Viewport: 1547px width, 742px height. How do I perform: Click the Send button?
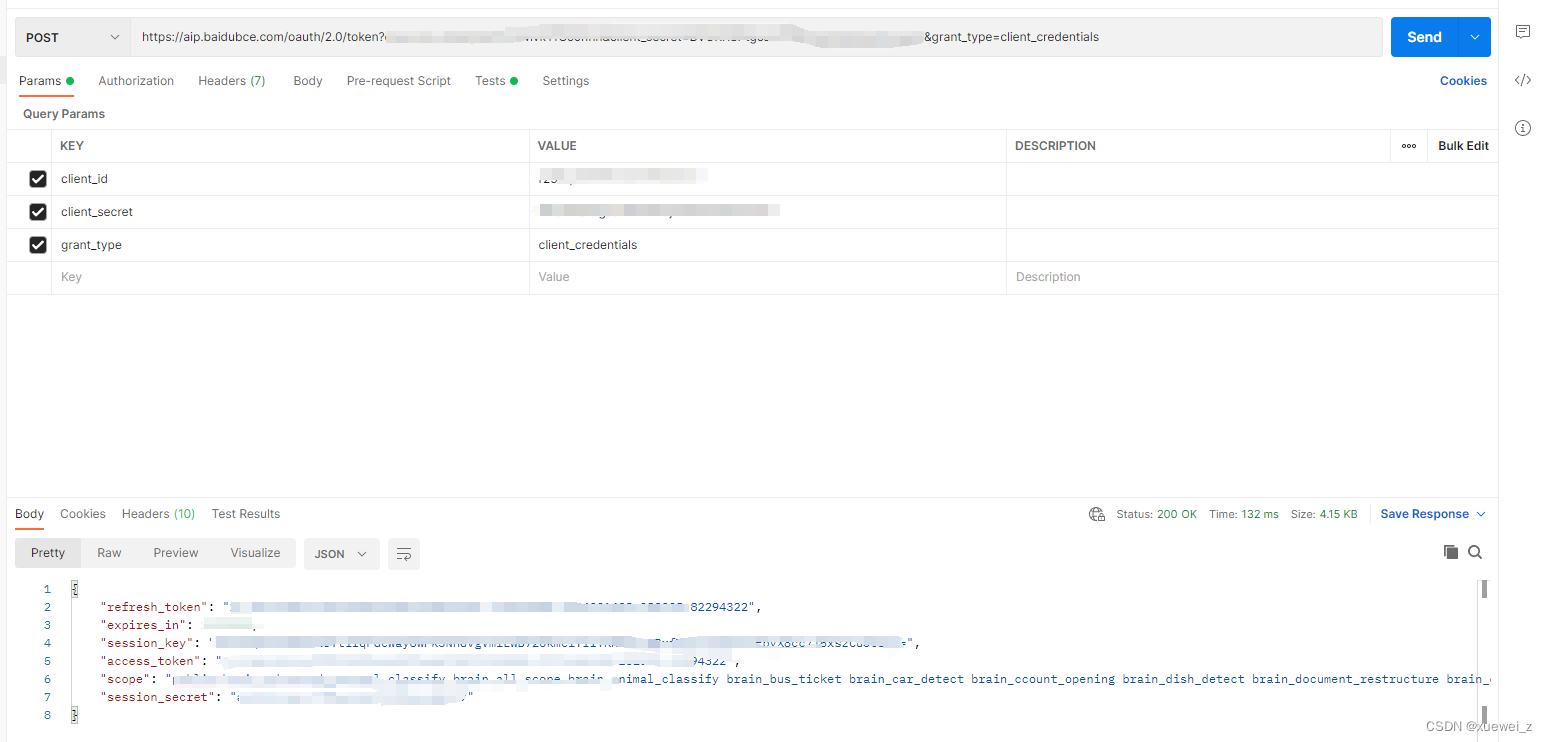click(x=1424, y=36)
